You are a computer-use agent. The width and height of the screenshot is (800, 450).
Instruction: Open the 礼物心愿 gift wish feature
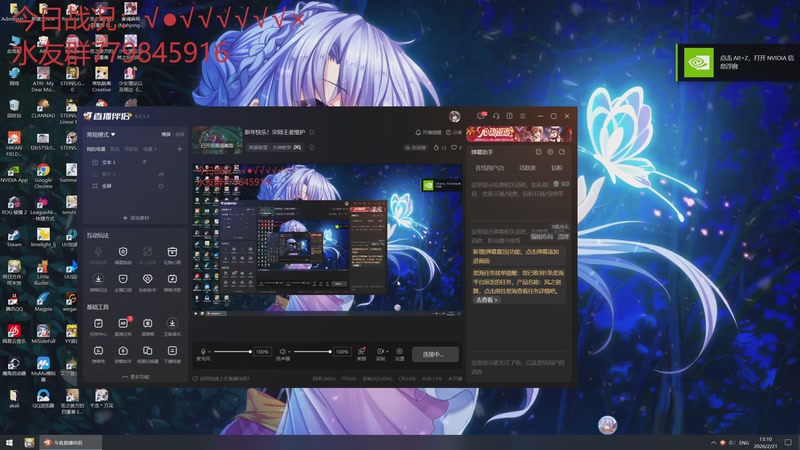coord(172,255)
